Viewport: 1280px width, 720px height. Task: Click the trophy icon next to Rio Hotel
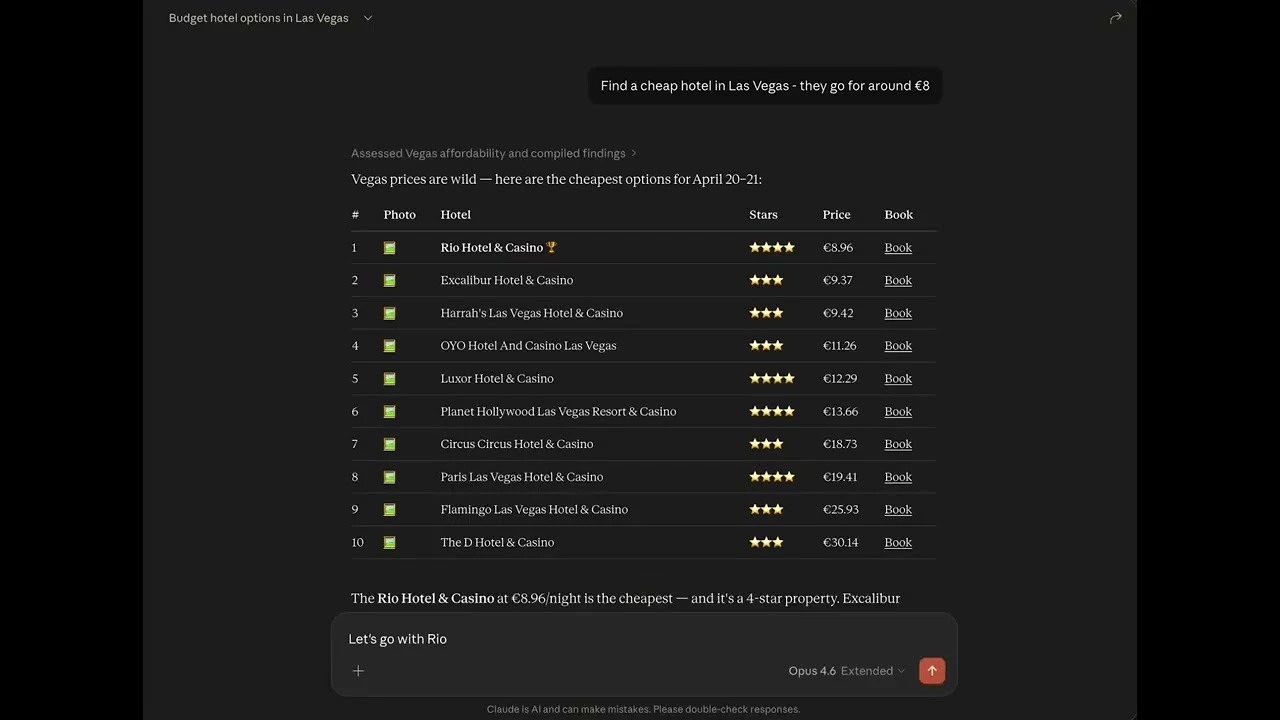point(551,247)
